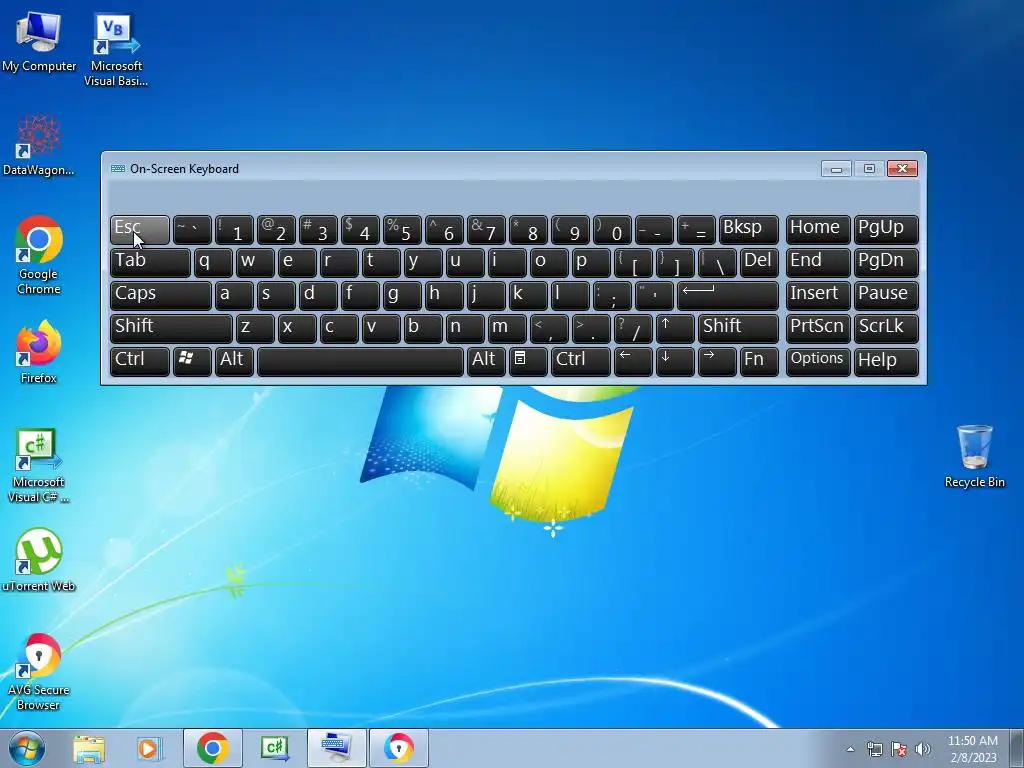
Task: Open Microsoft Visual C# desktop shortcut
Action: pyautogui.click(x=39, y=466)
